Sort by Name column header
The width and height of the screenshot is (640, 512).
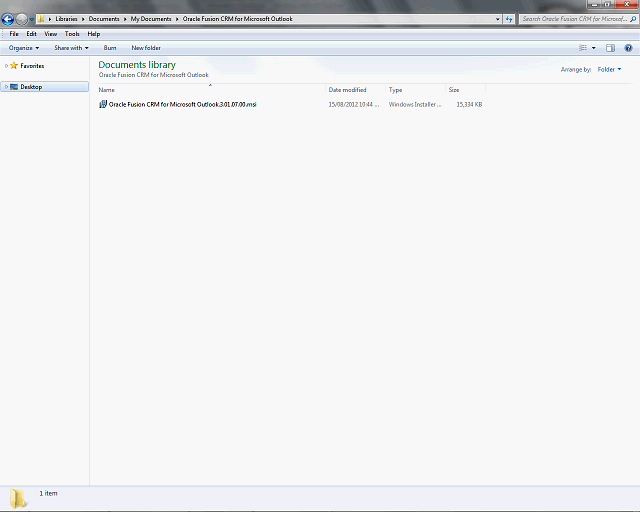point(211,90)
